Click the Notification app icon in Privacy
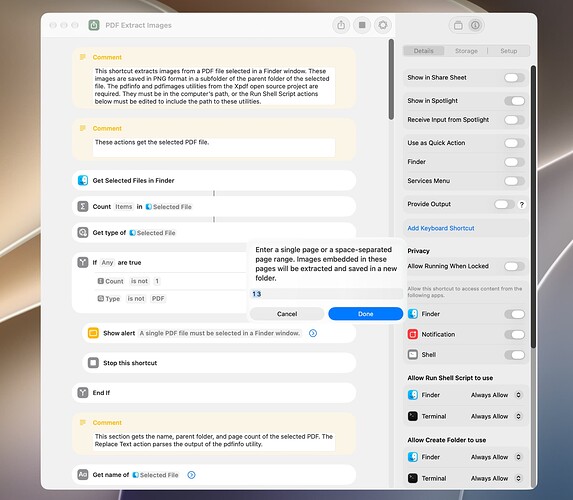This screenshot has height=500, width=573. tap(413, 334)
